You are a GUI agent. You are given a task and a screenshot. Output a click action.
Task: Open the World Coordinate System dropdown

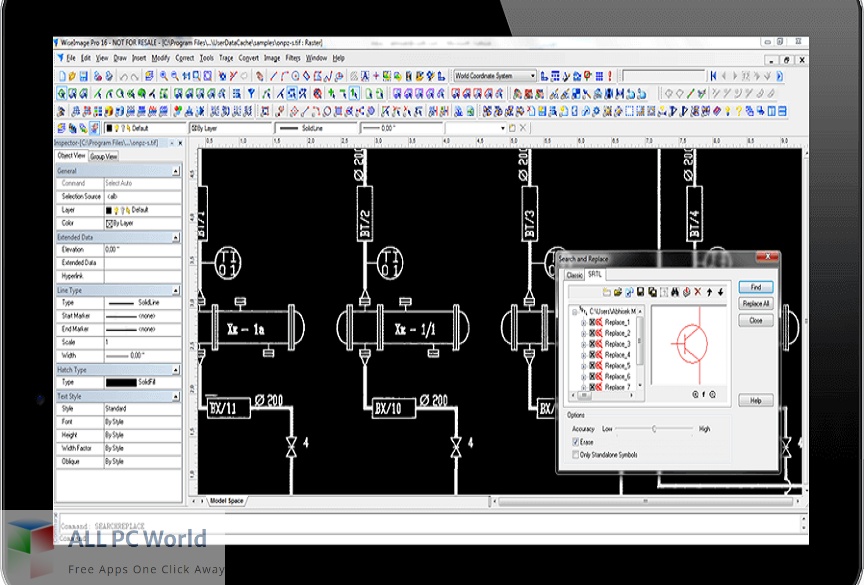pos(495,76)
